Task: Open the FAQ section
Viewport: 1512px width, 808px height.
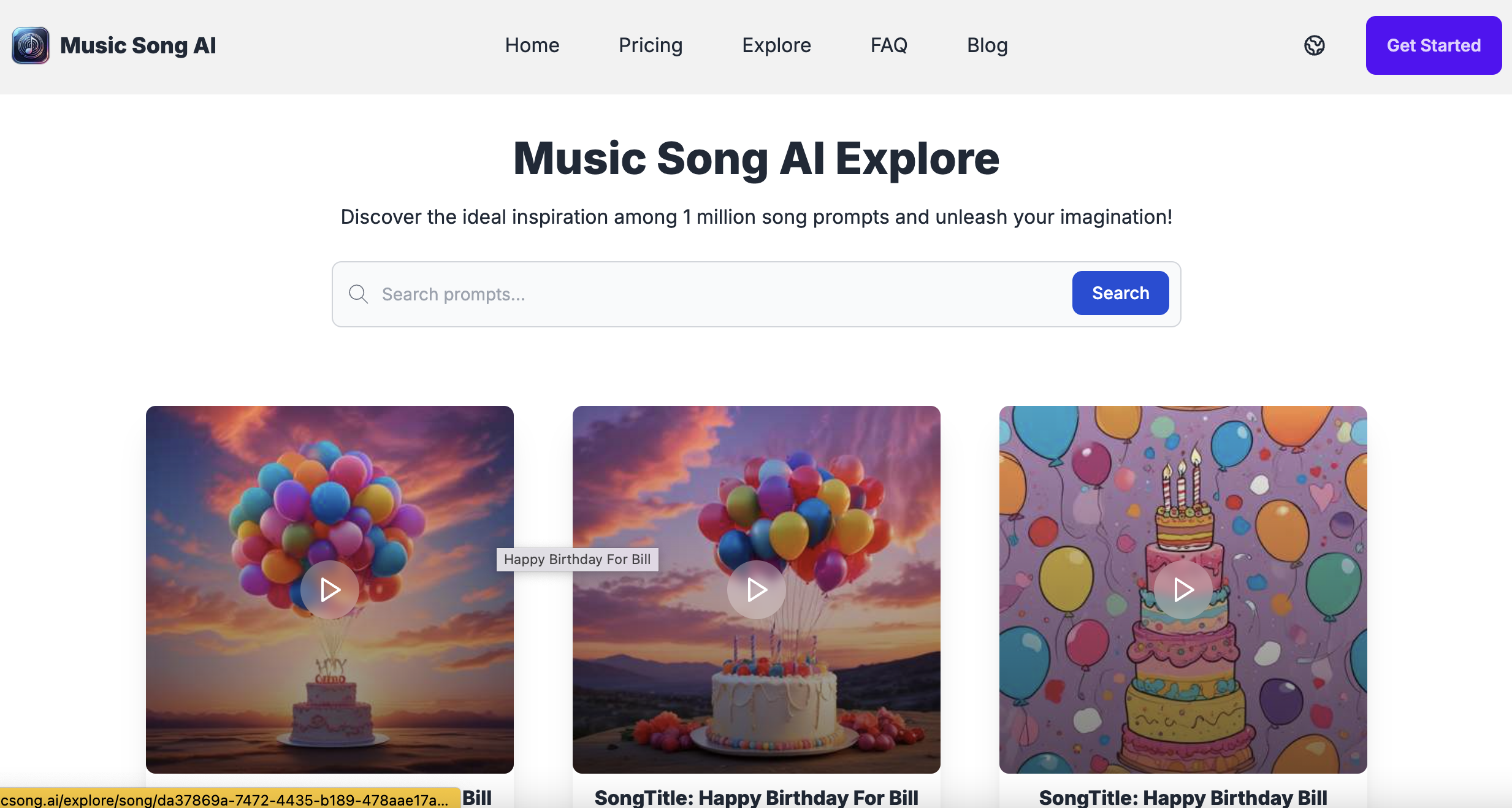Action: (888, 45)
